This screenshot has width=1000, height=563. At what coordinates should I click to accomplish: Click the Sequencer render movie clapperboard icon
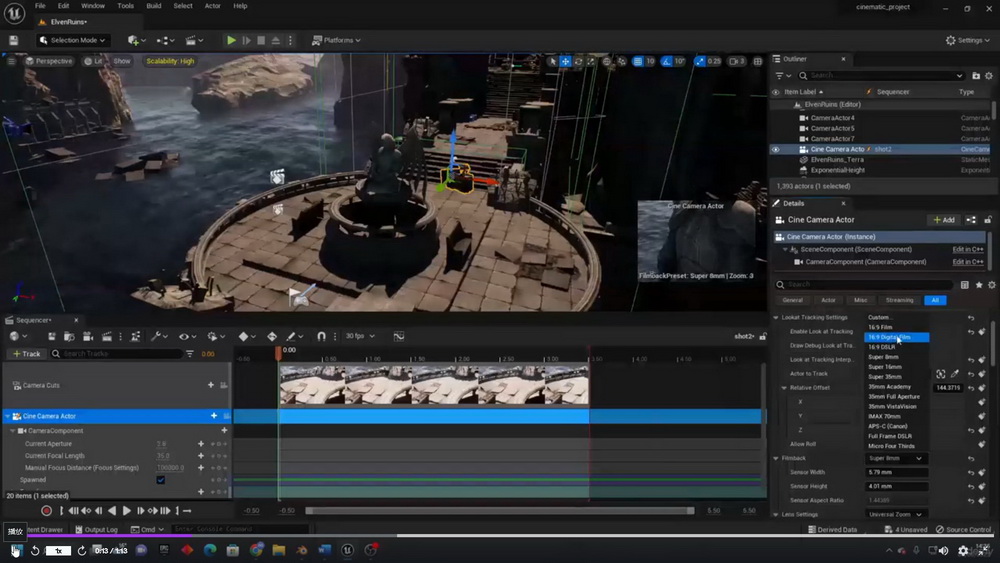(x=107, y=336)
